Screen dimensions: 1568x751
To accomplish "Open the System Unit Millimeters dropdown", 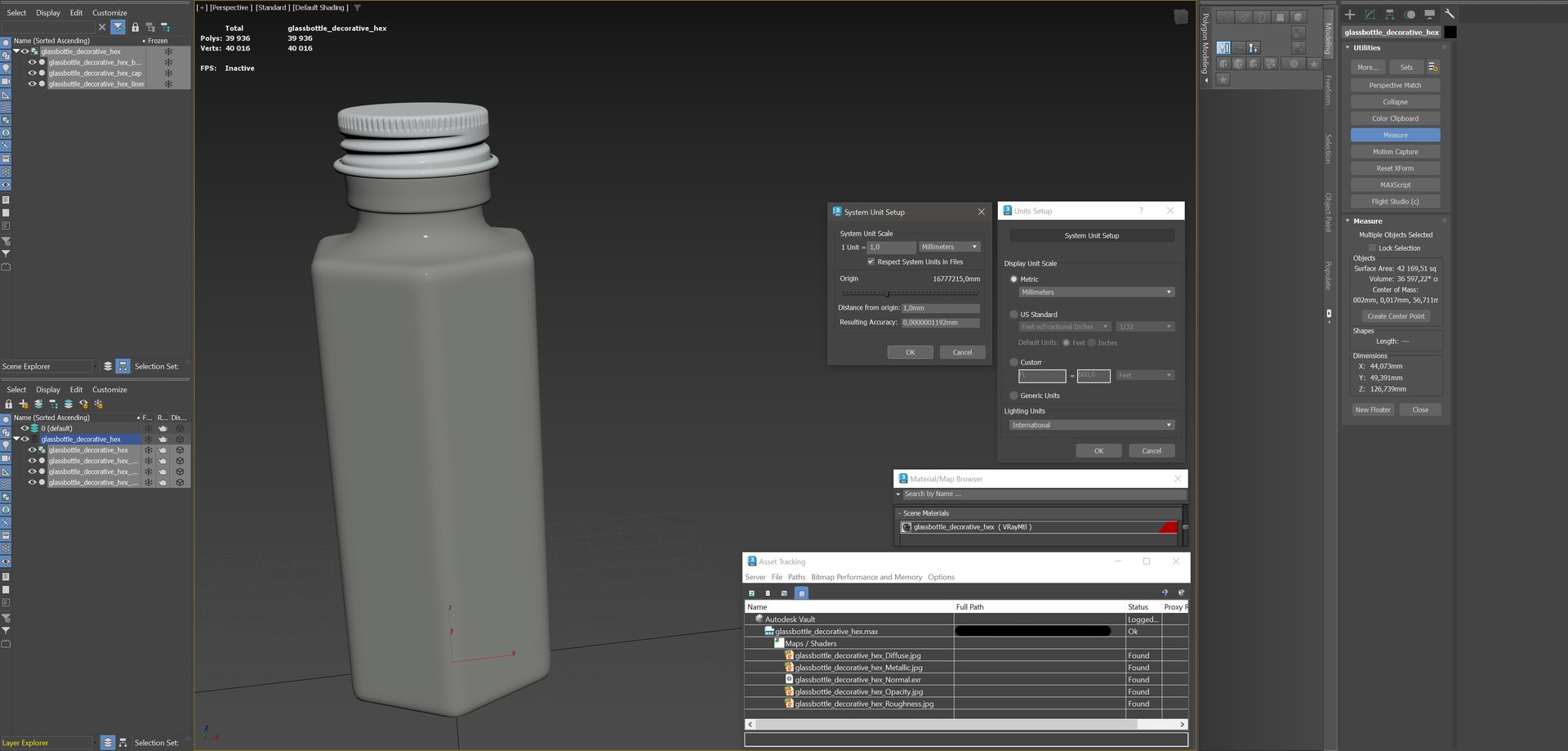I will [x=949, y=247].
